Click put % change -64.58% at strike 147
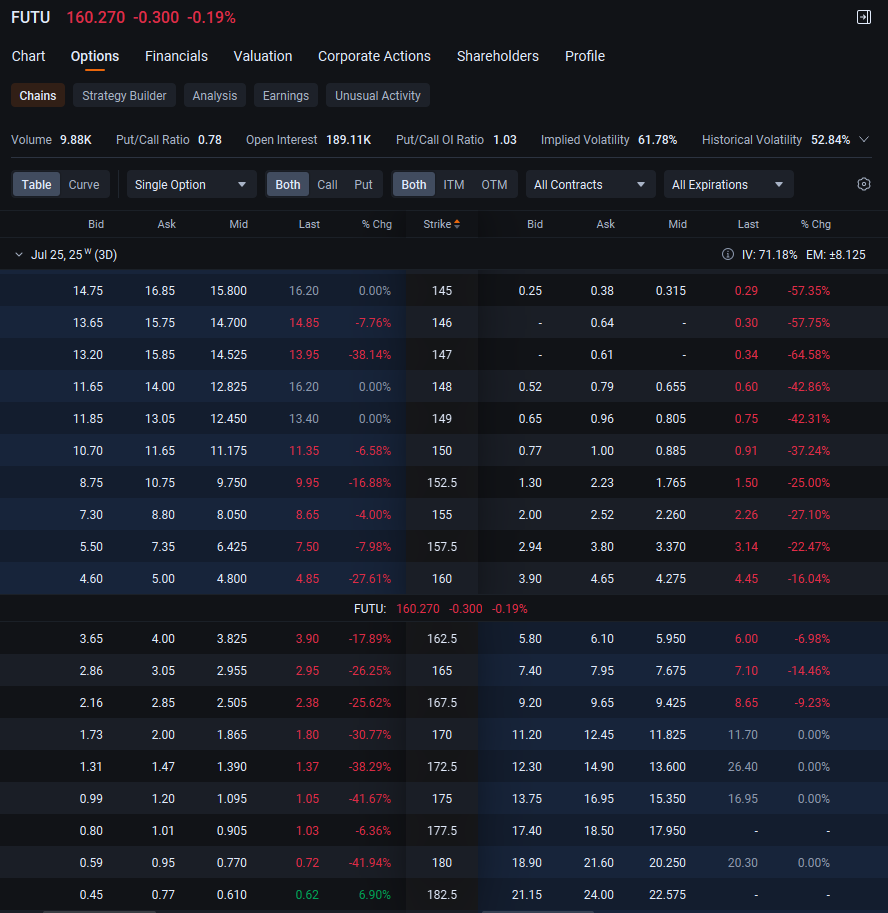 [x=809, y=355]
